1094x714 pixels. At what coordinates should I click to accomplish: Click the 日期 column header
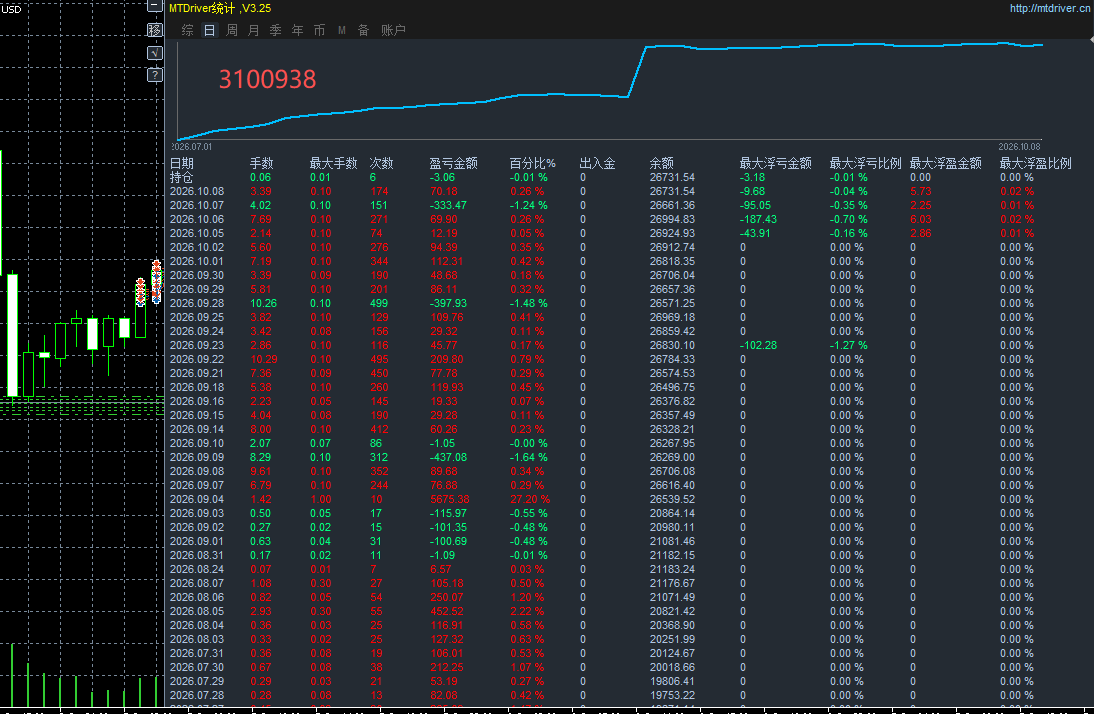pos(181,163)
